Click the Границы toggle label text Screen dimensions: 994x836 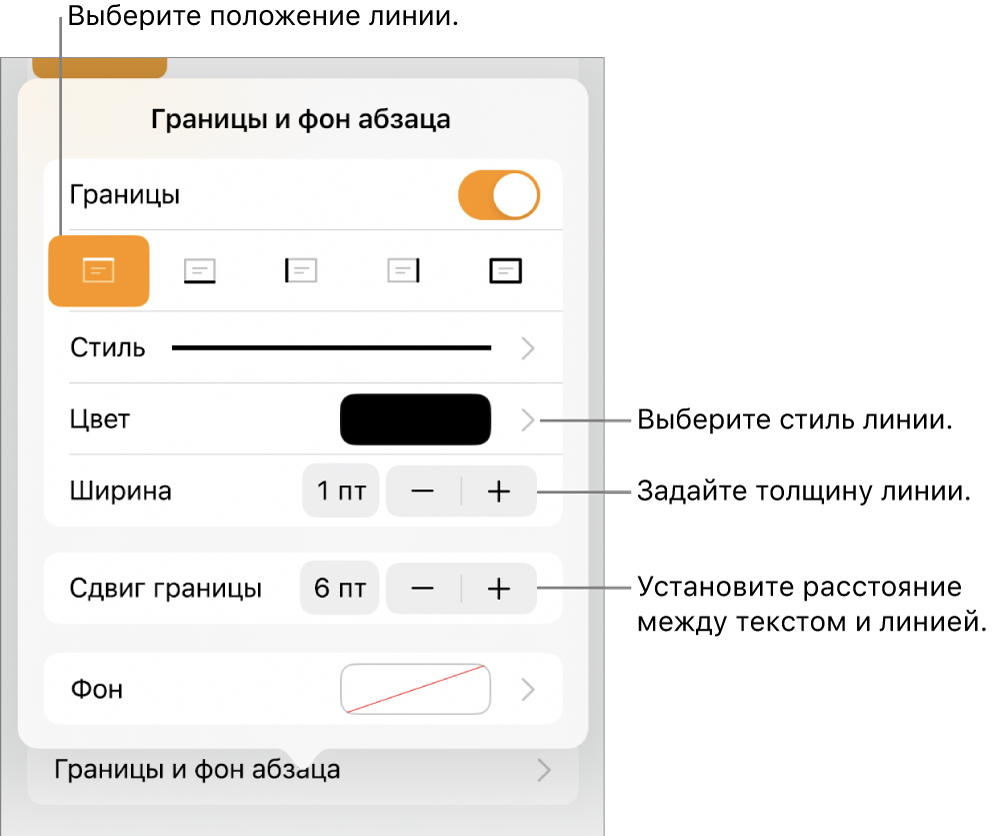point(125,195)
